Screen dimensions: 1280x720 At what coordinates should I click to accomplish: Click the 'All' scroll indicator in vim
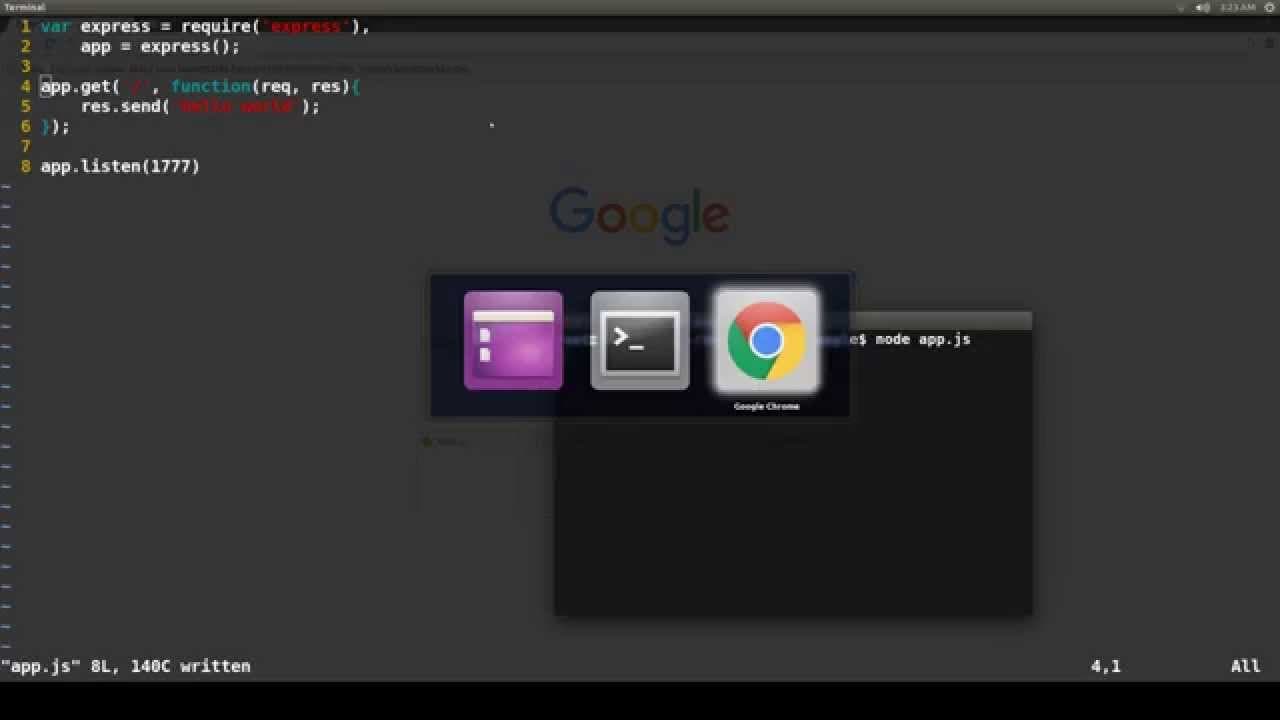1245,666
